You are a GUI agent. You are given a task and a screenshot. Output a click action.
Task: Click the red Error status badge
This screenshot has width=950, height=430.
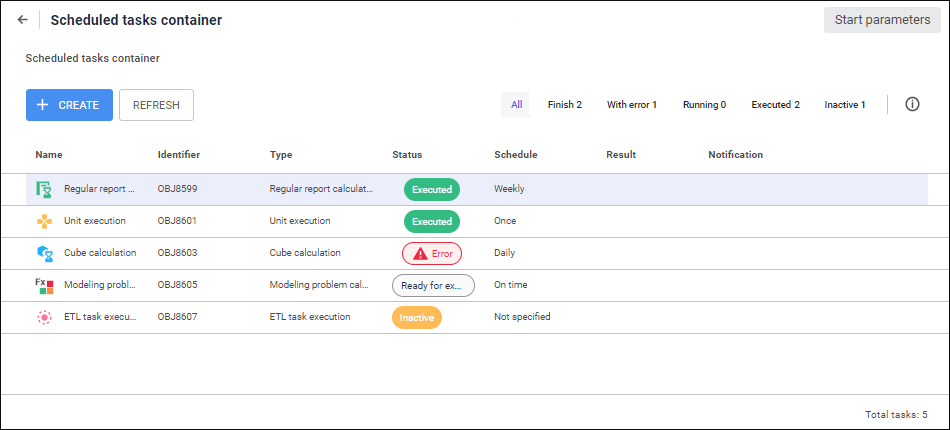pos(432,253)
